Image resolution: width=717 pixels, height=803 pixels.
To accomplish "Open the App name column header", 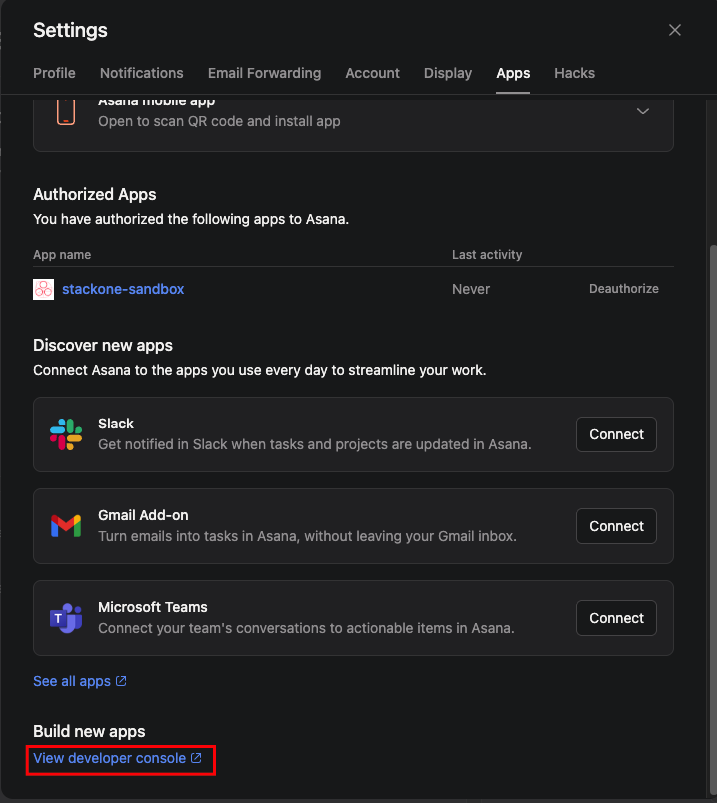I will tap(62, 254).
